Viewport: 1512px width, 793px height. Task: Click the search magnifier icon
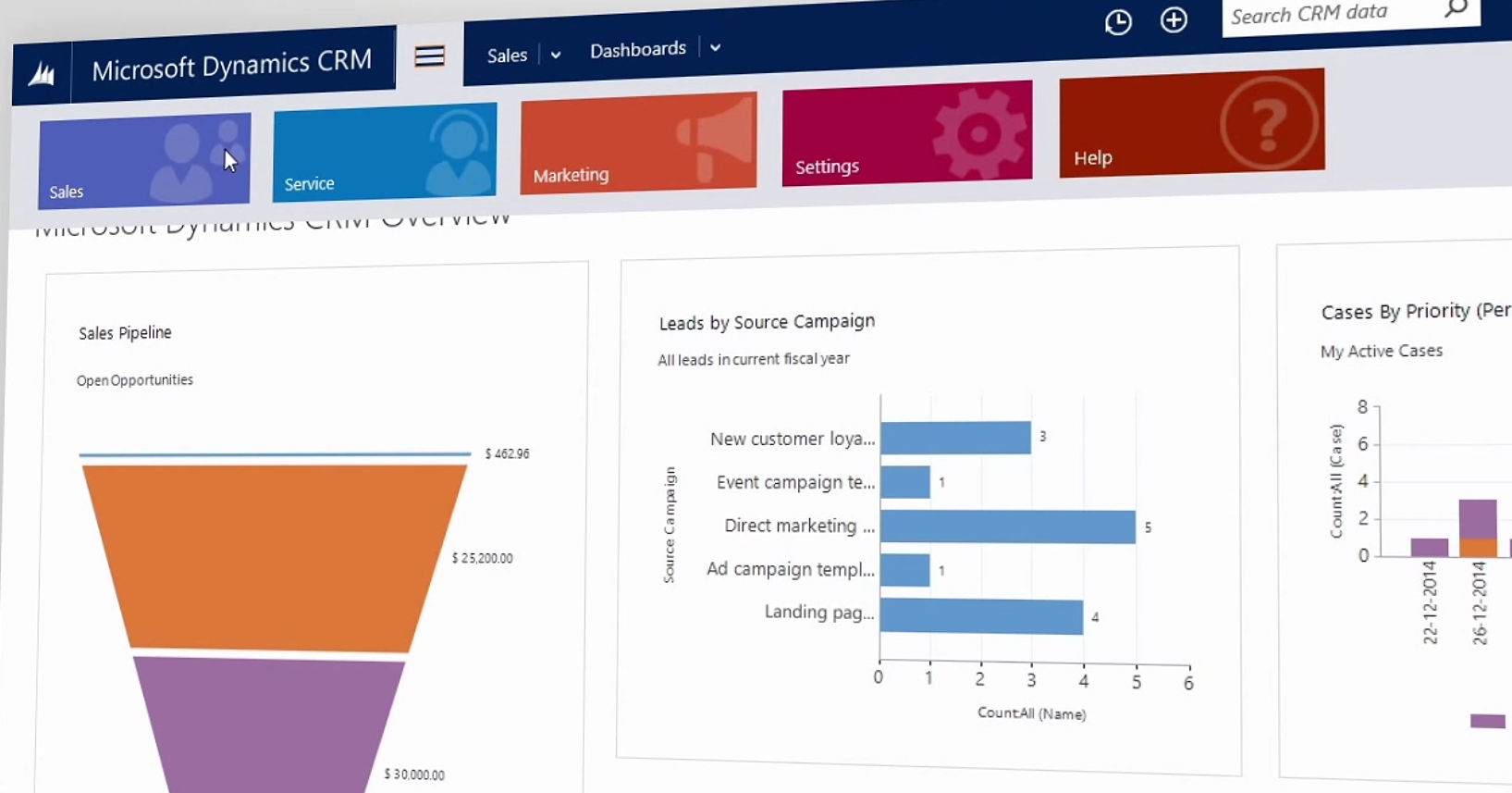[1456, 9]
